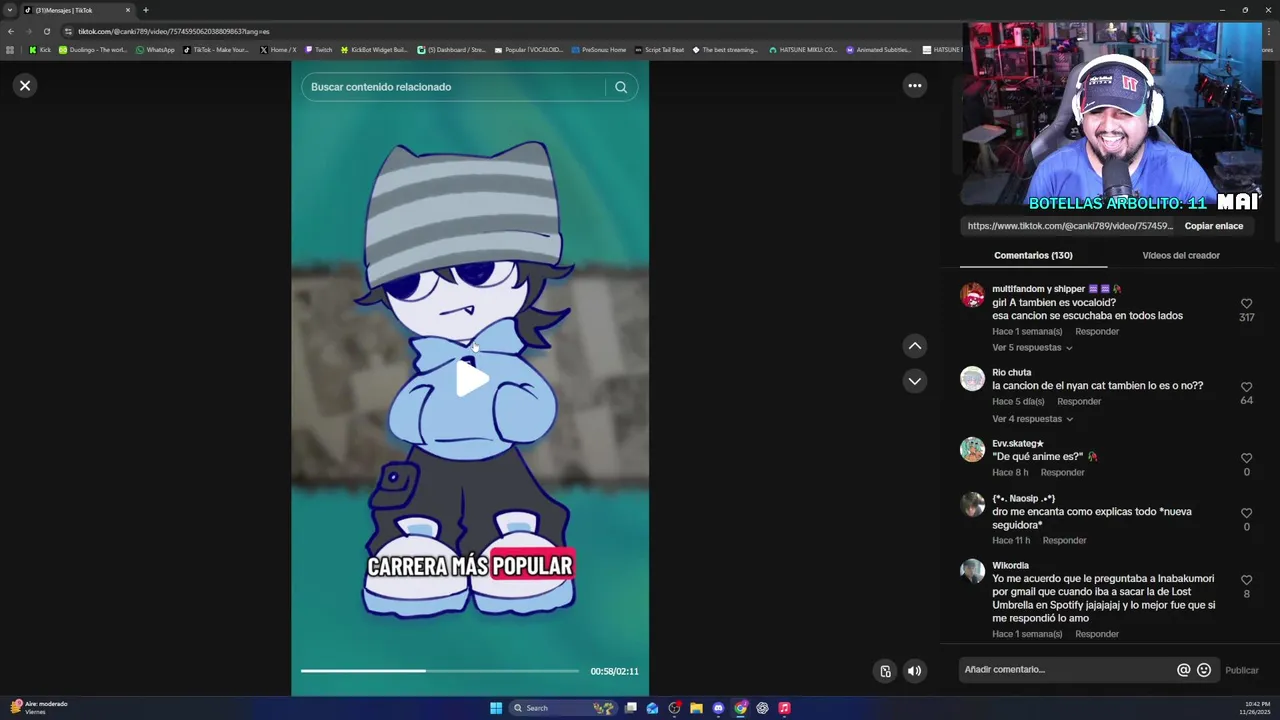Reply to Wikordia's comment
This screenshot has height=720, width=1280.
tap(1097, 634)
